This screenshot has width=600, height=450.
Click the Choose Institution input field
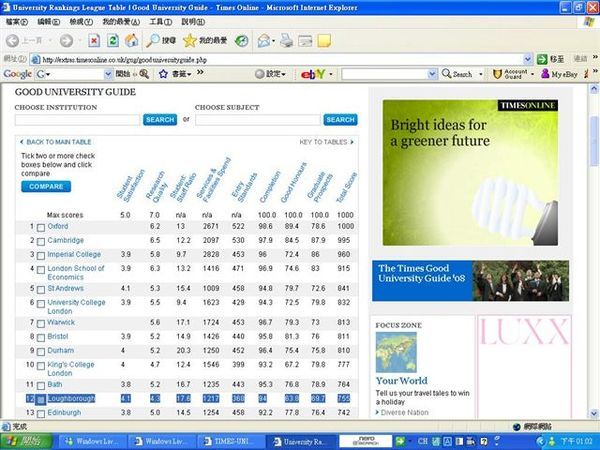coord(77,120)
